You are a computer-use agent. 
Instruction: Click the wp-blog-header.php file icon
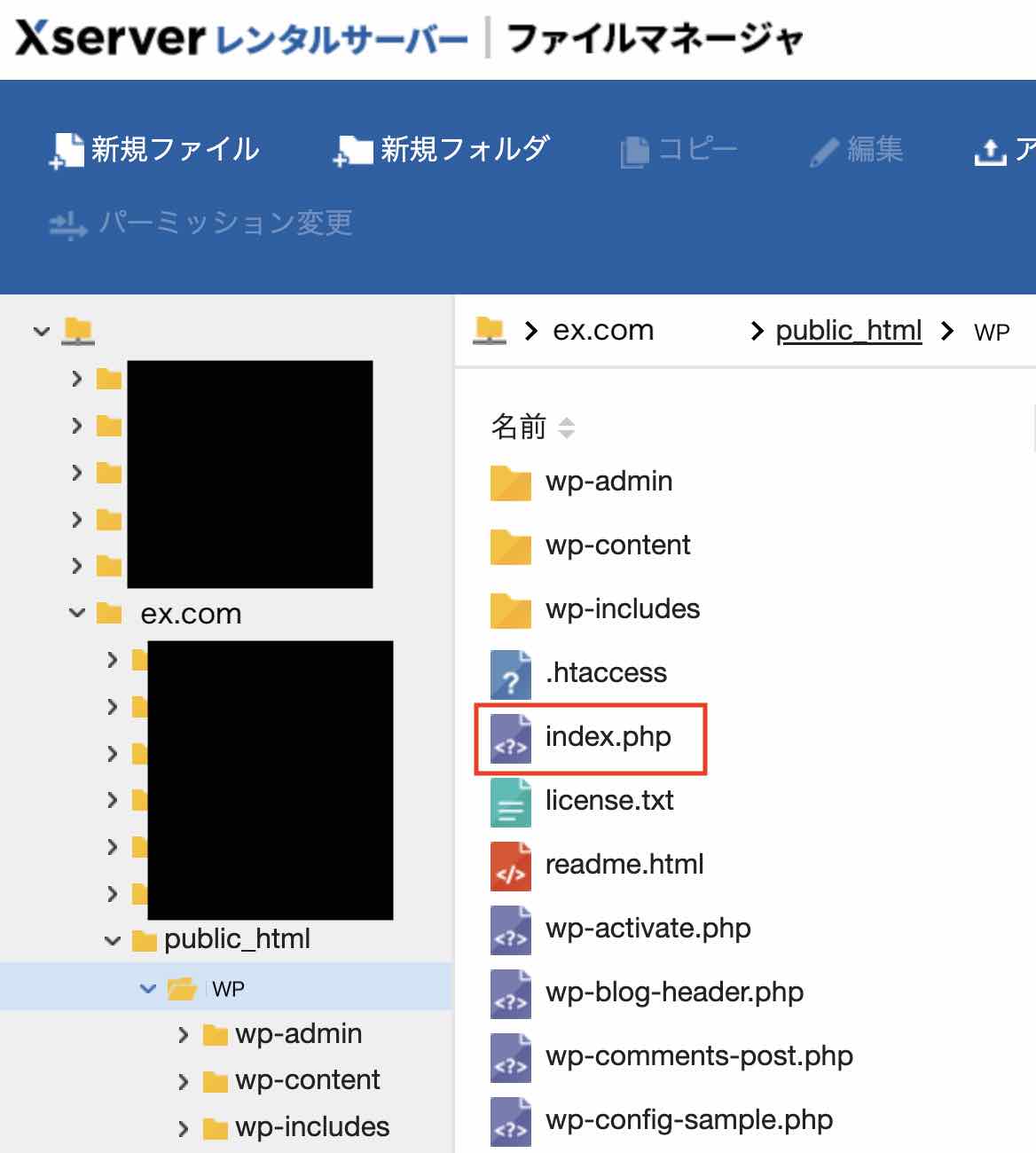[x=511, y=993]
